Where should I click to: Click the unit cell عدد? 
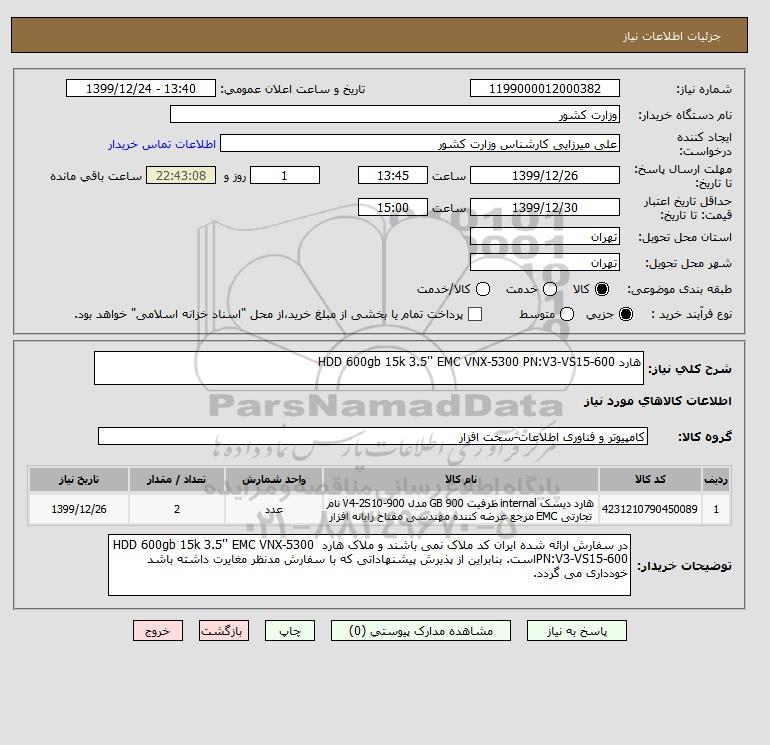pyautogui.click(x=274, y=509)
